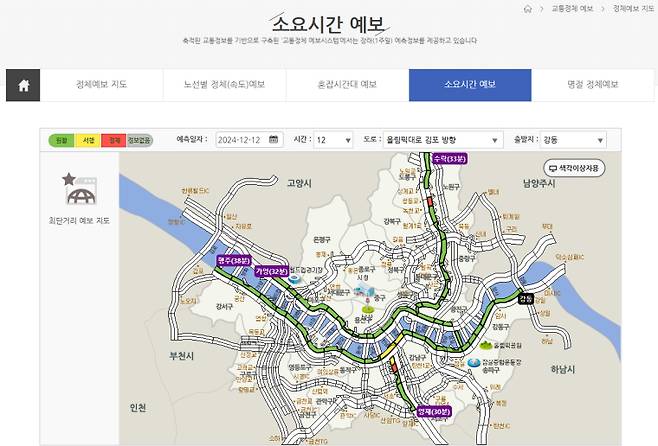Open the 노선별 정체(속도)예보 tab
The image size is (658, 446).
[225, 85]
